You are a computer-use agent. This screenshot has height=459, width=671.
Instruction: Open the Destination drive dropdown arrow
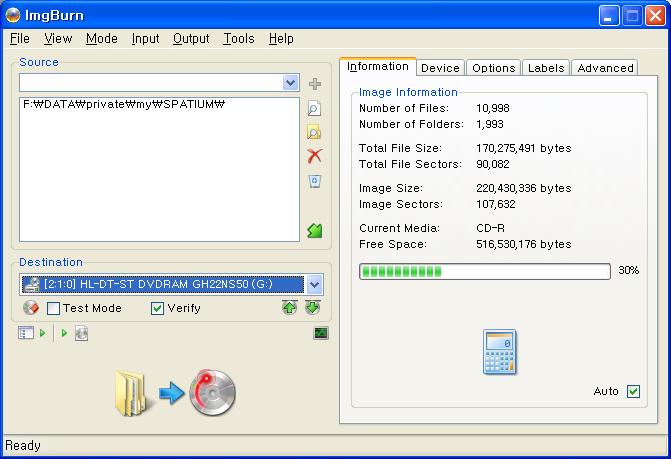[315, 284]
